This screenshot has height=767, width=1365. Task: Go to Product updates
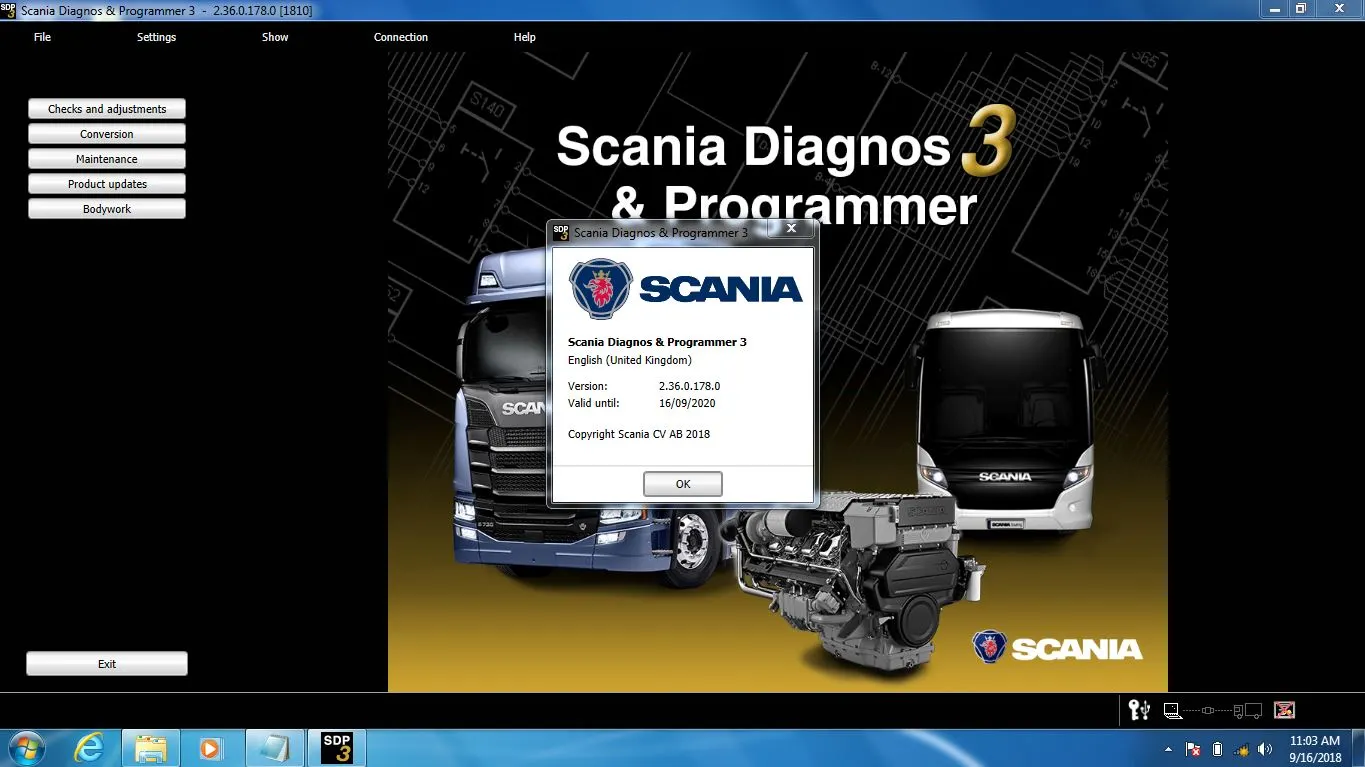coord(107,184)
